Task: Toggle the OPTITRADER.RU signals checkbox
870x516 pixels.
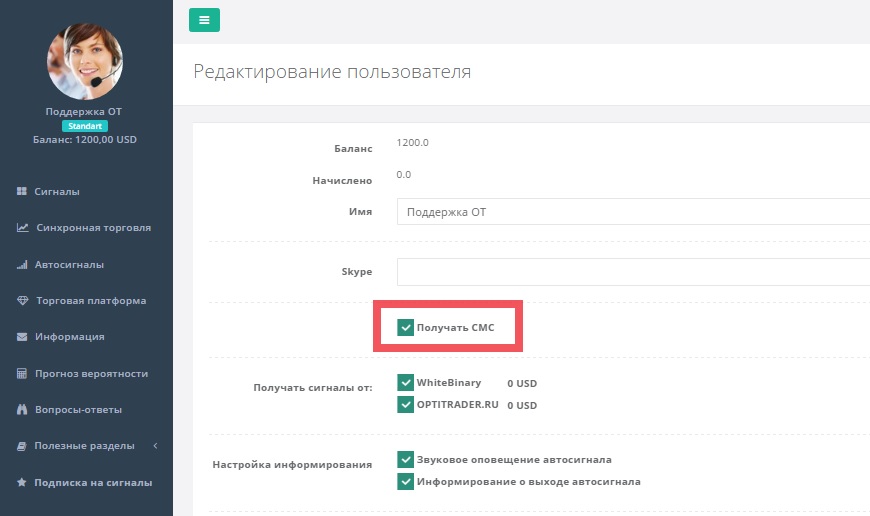Action: pos(406,404)
